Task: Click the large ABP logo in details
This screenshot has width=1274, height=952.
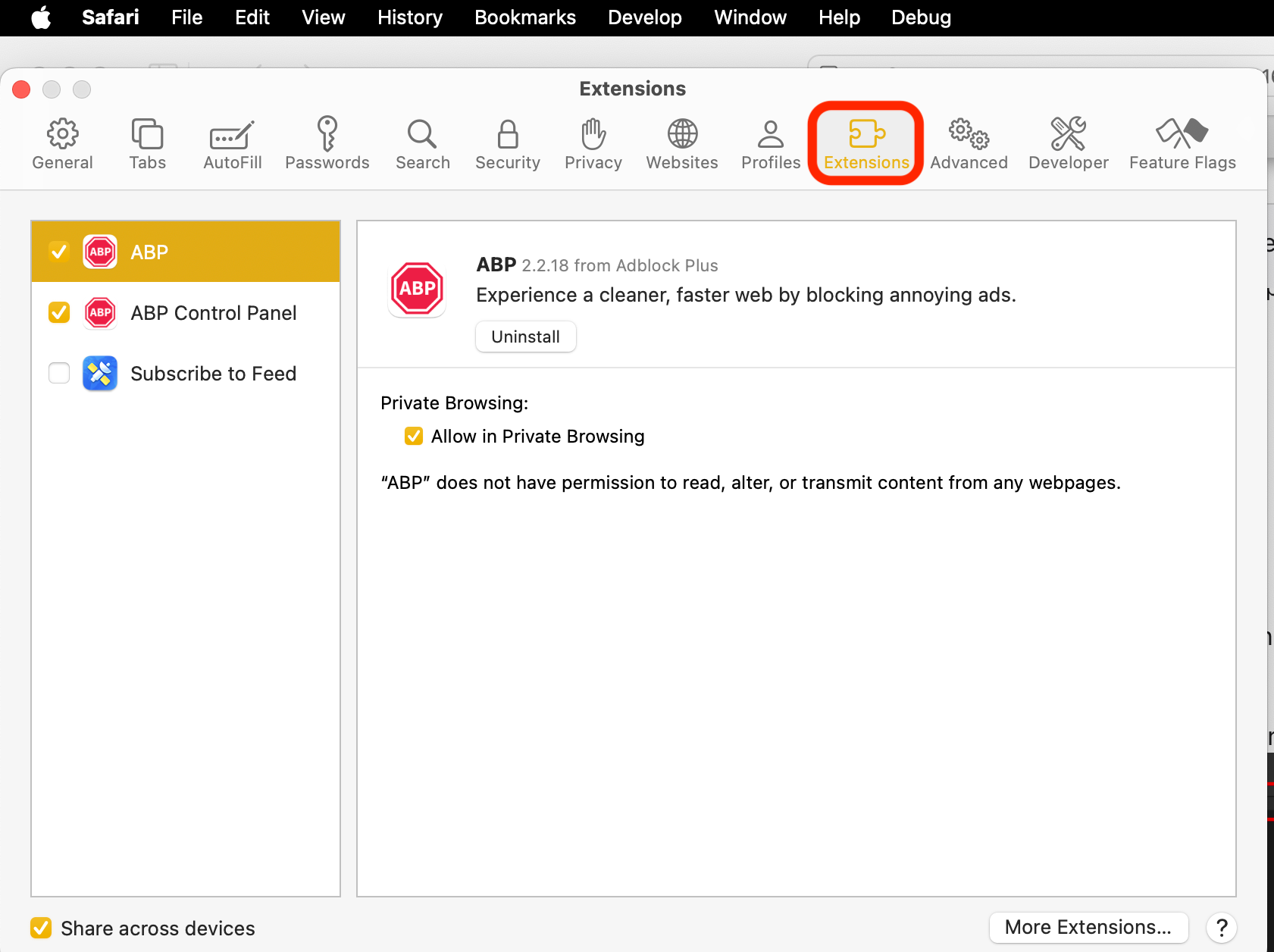Action: [x=417, y=289]
